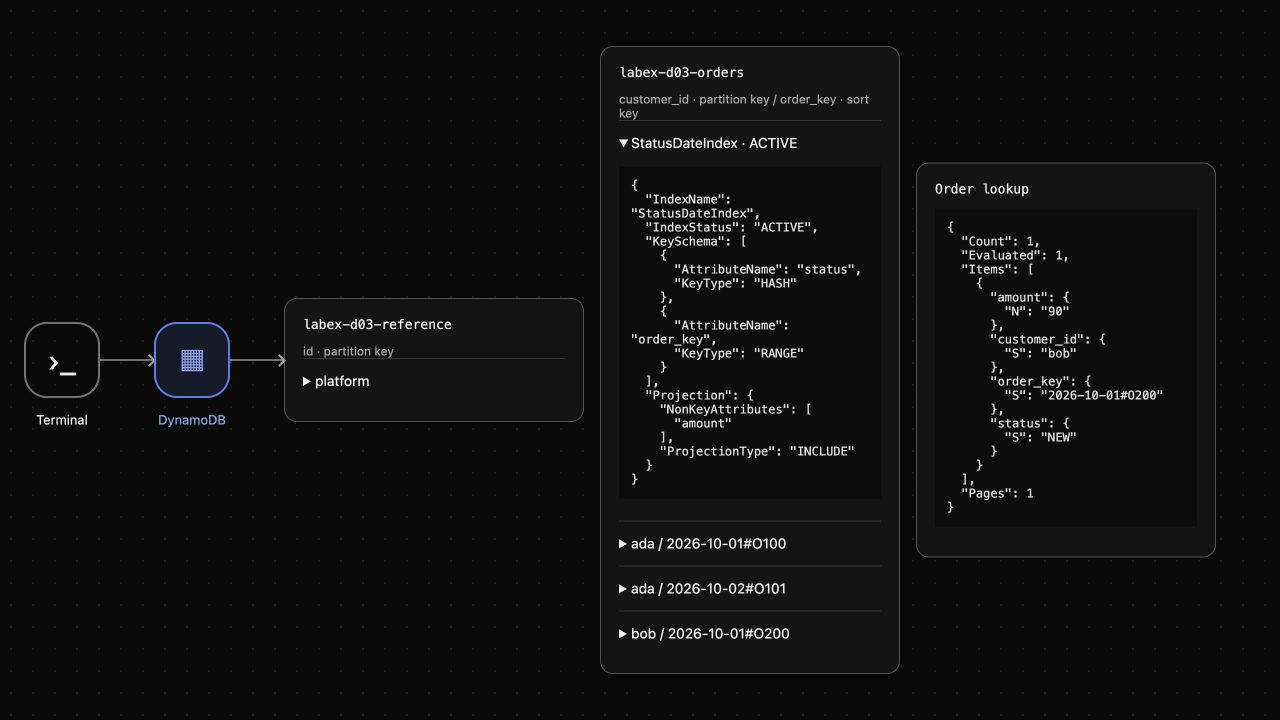Screen dimensions: 1280x720
Task: Click the "id · partition key" subtitle
Action: coord(348,351)
